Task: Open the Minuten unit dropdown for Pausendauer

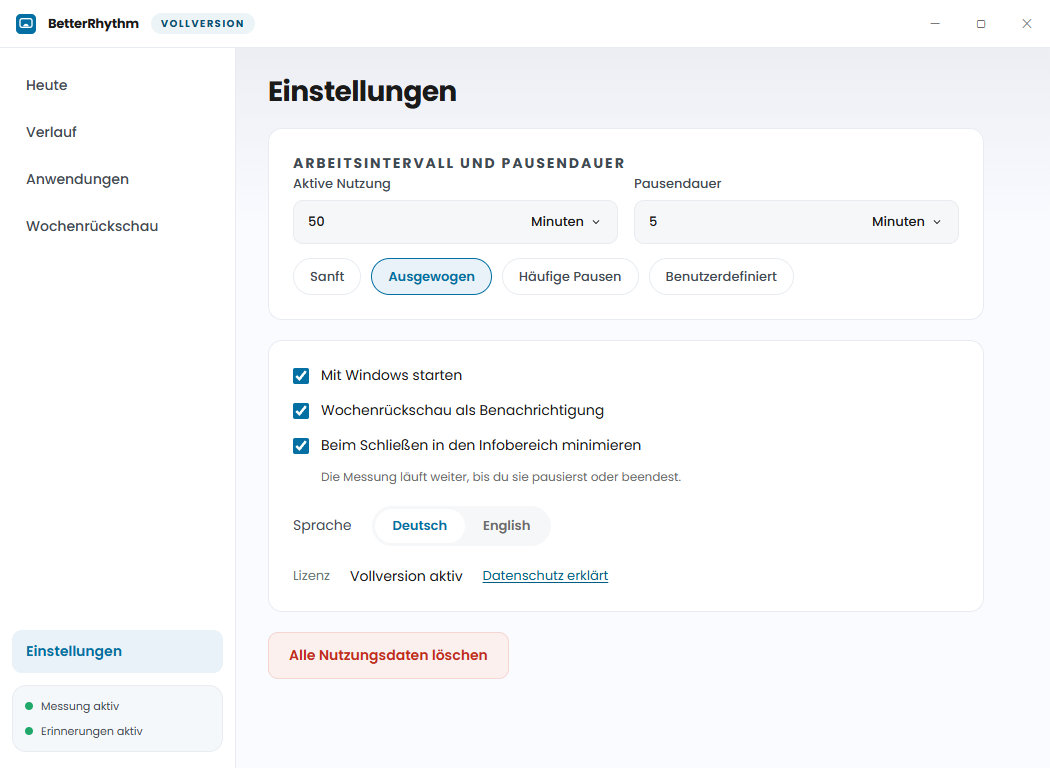Action: pyautogui.click(x=906, y=222)
